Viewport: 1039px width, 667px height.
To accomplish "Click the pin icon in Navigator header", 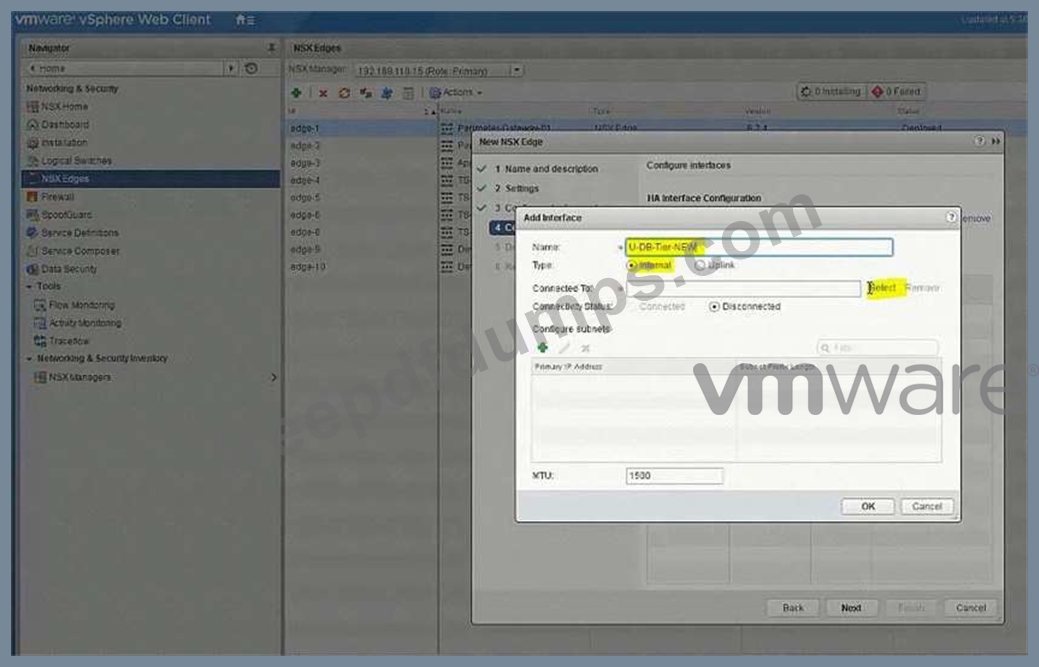I will 271,48.
